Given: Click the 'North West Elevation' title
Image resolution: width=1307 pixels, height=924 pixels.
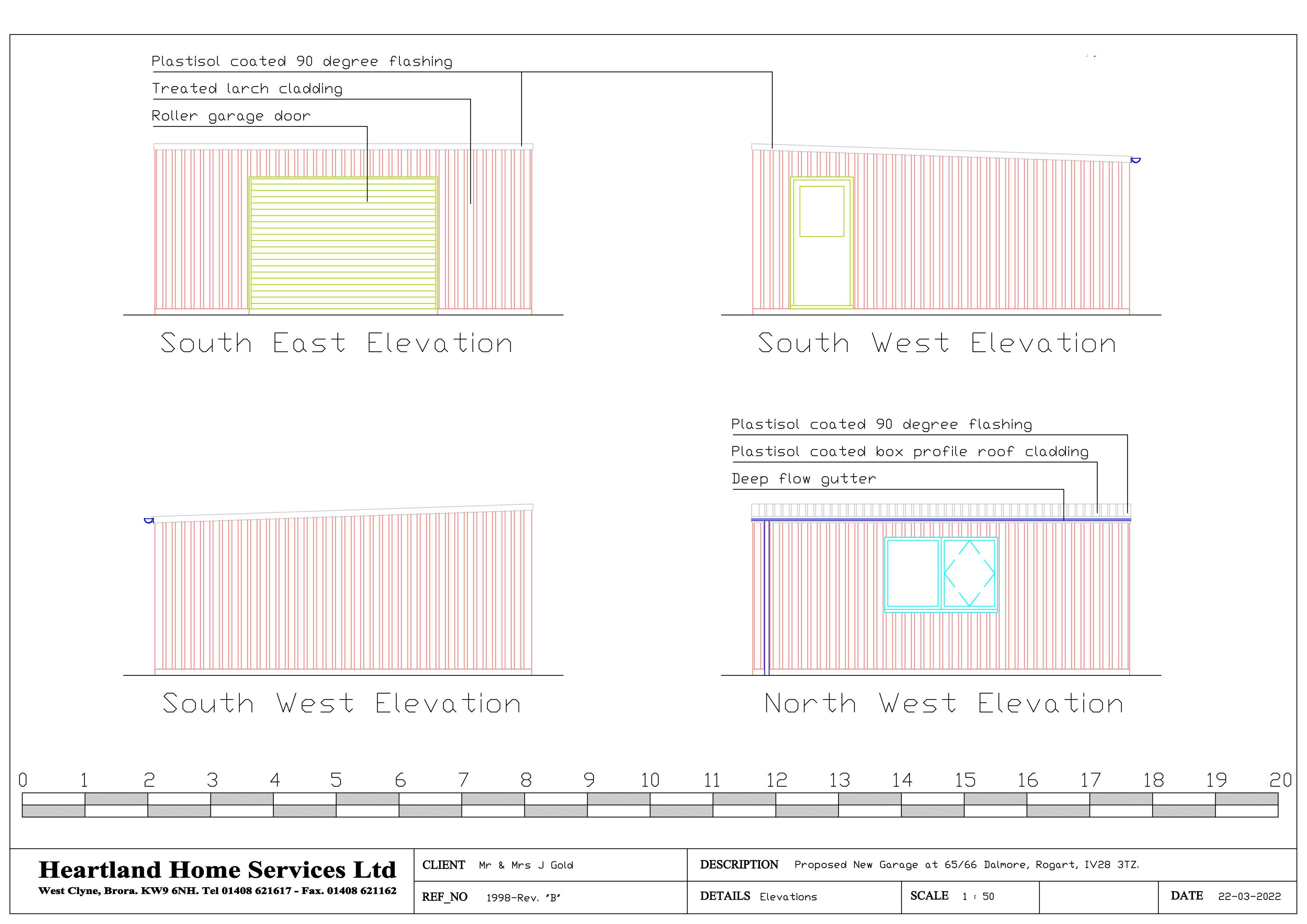Looking at the screenshot, I should pos(944,703).
